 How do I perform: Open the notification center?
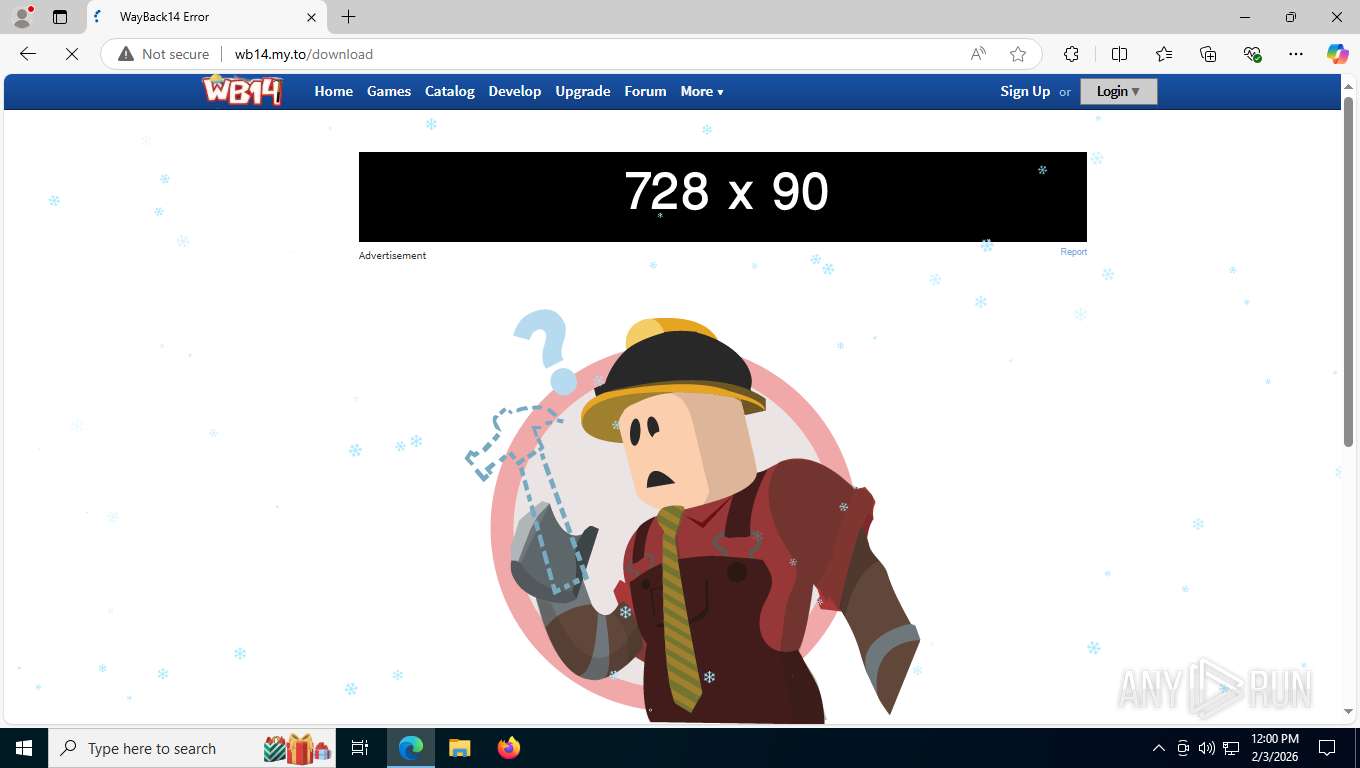(1327, 748)
